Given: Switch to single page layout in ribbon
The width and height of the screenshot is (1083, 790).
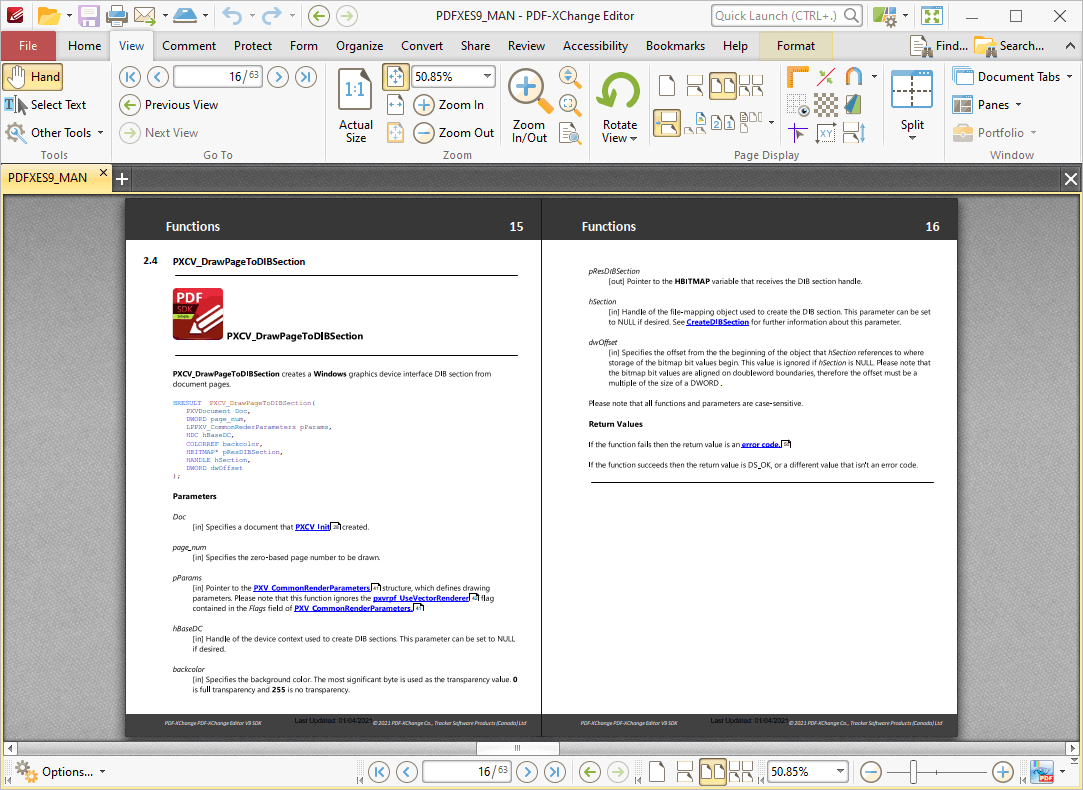Looking at the screenshot, I should 666,87.
